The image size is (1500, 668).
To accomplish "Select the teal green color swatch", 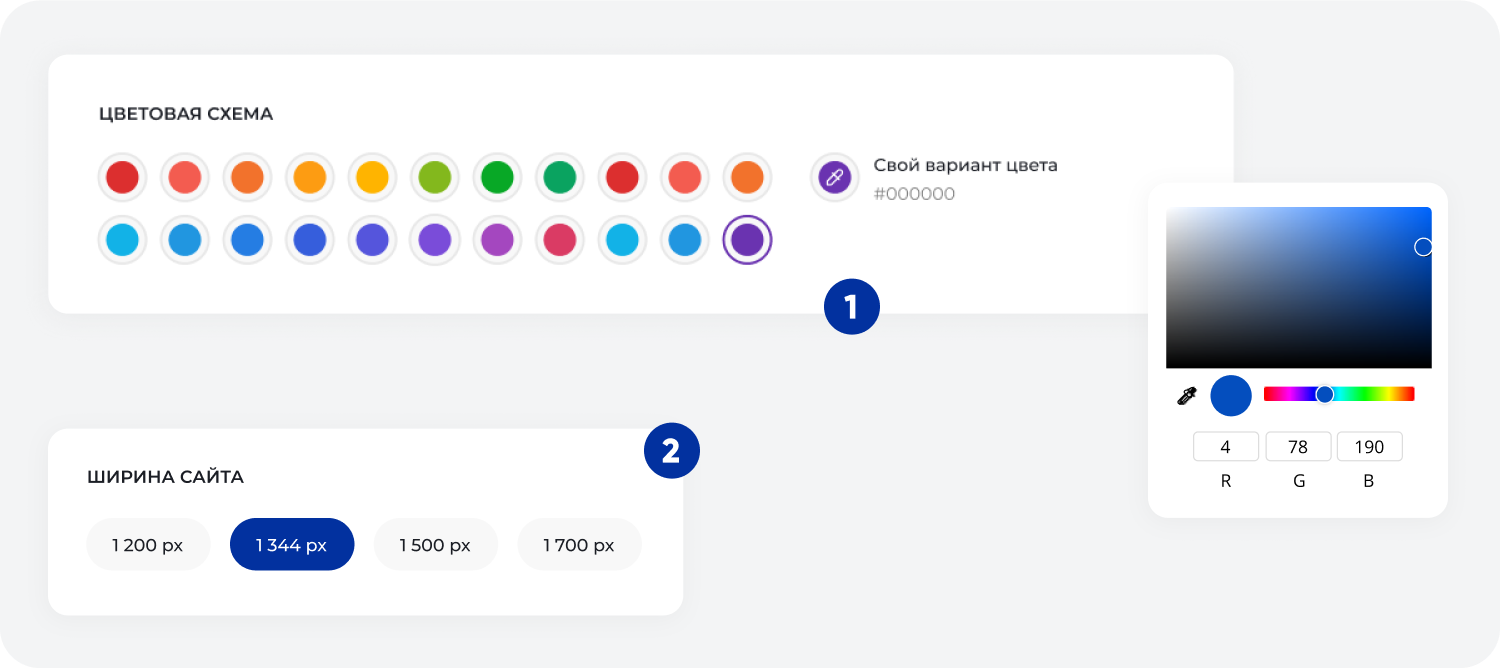I will [560, 178].
